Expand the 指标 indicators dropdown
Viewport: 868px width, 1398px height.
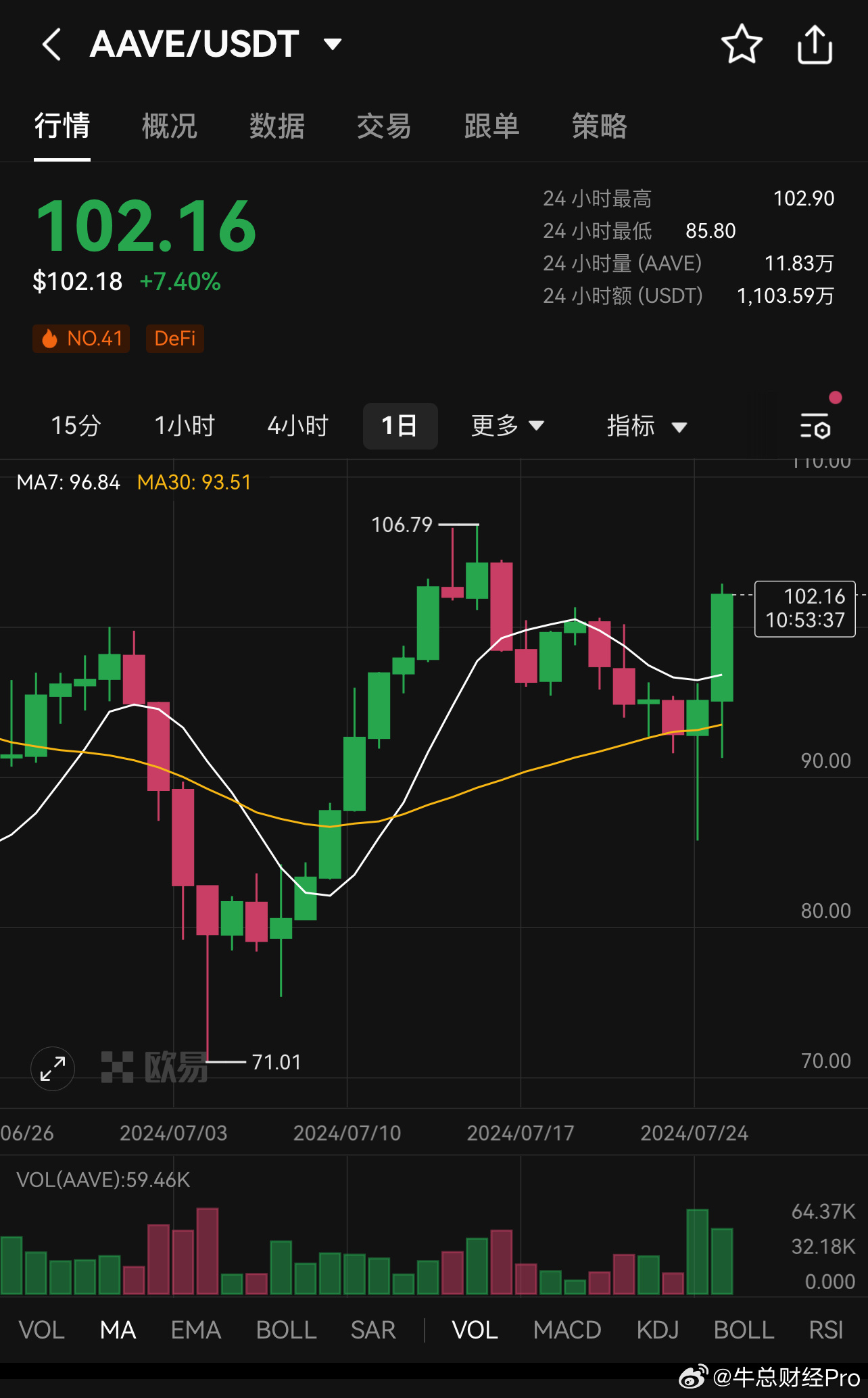coord(646,426)
